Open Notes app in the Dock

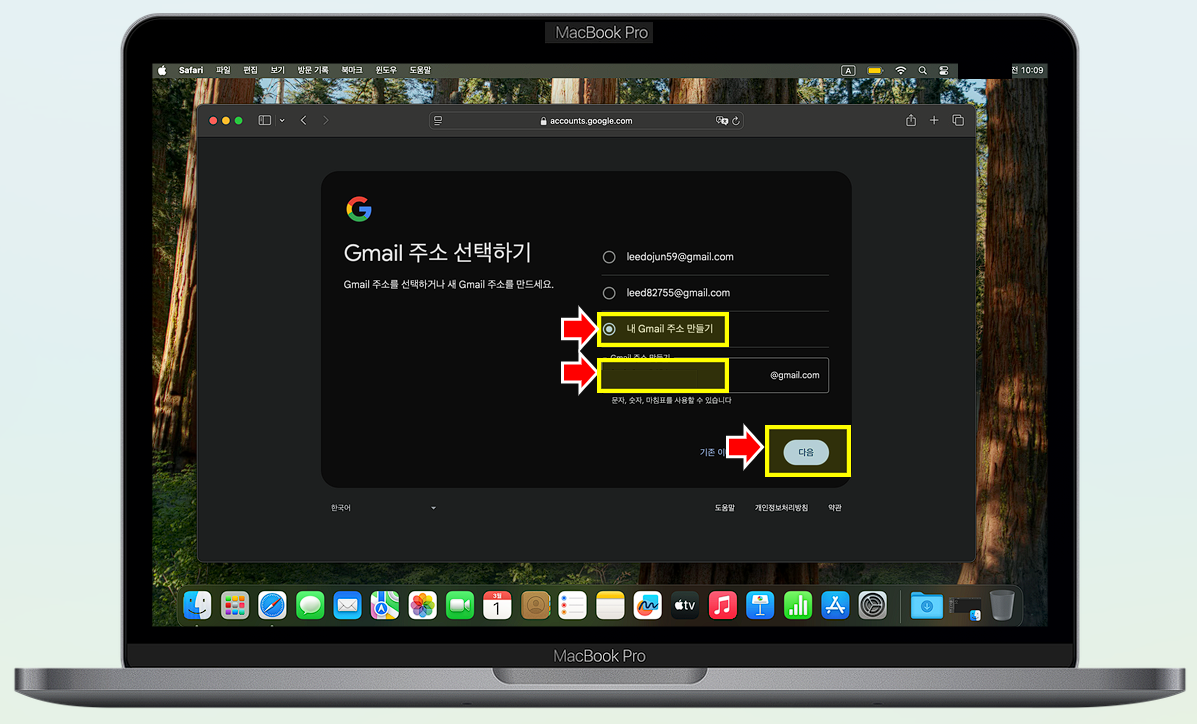tap(610, 606)
